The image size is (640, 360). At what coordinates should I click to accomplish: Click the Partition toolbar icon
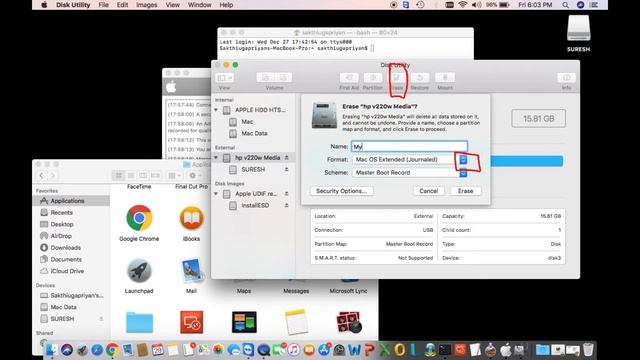pos(373,78)
